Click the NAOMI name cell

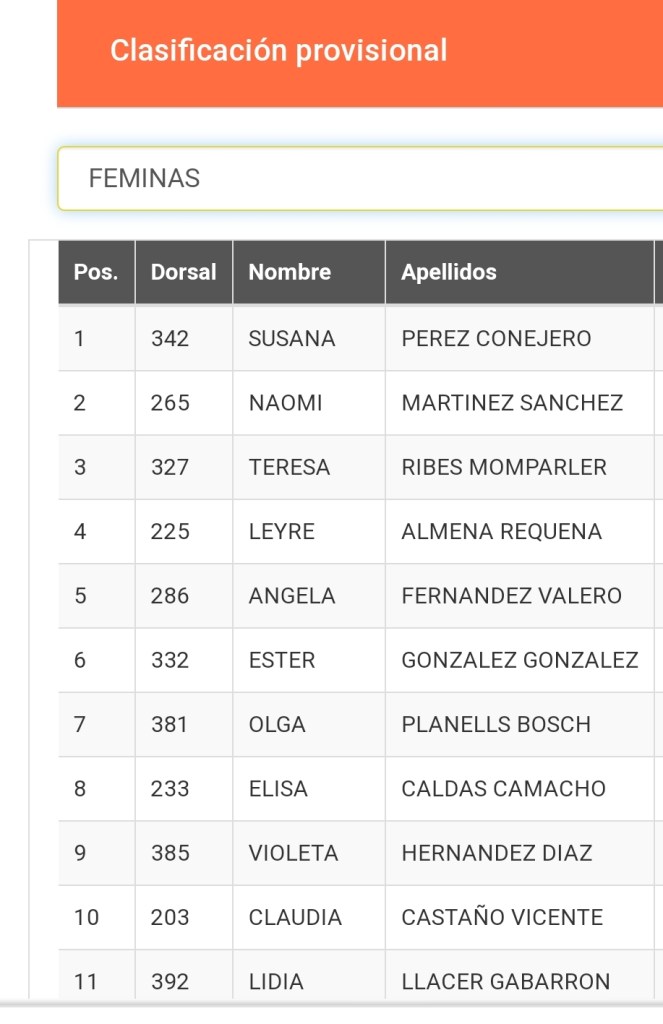286,403
